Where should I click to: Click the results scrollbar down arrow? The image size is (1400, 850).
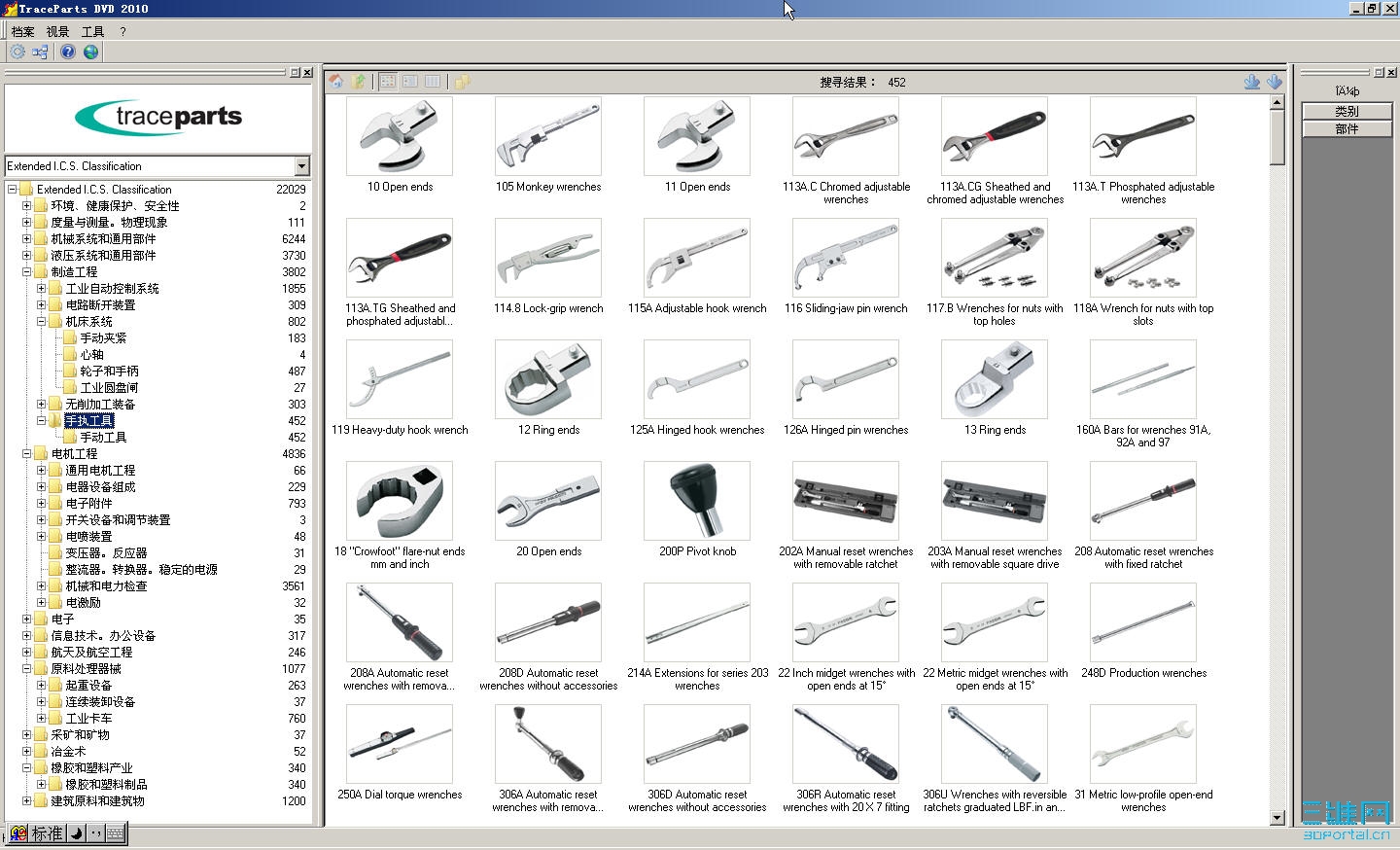[1277, 818]
